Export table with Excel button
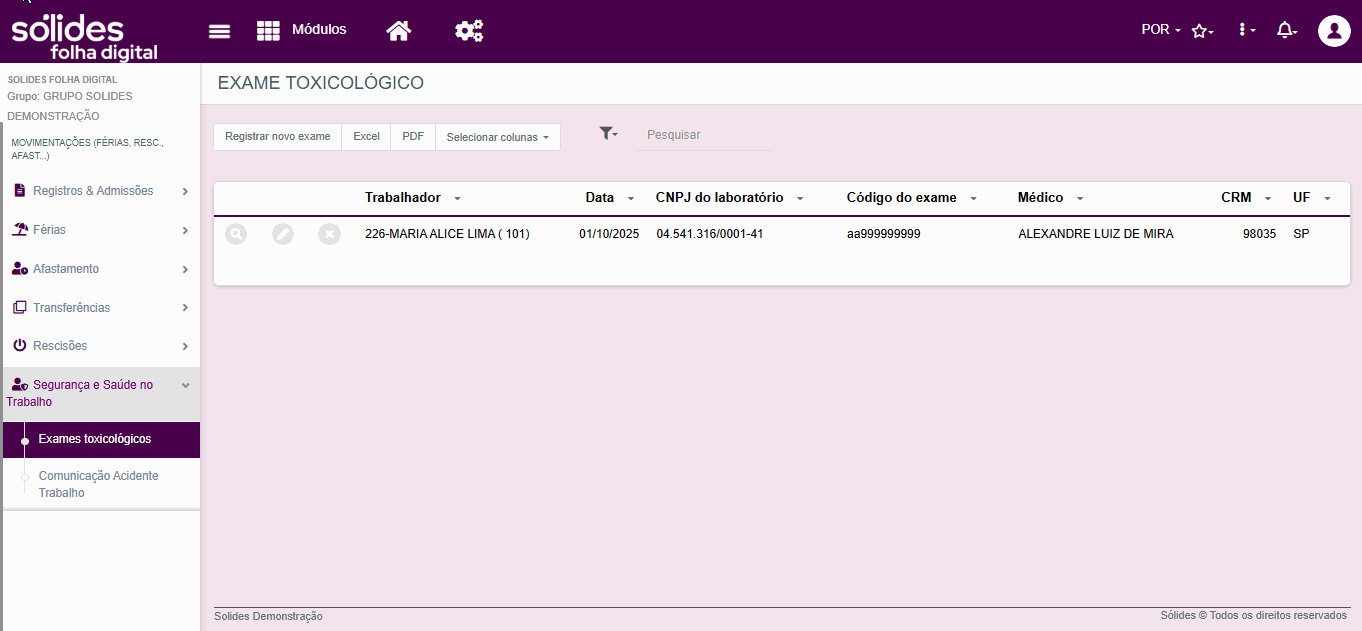This screenshot has width=1362, height=631. click(366, 137)
